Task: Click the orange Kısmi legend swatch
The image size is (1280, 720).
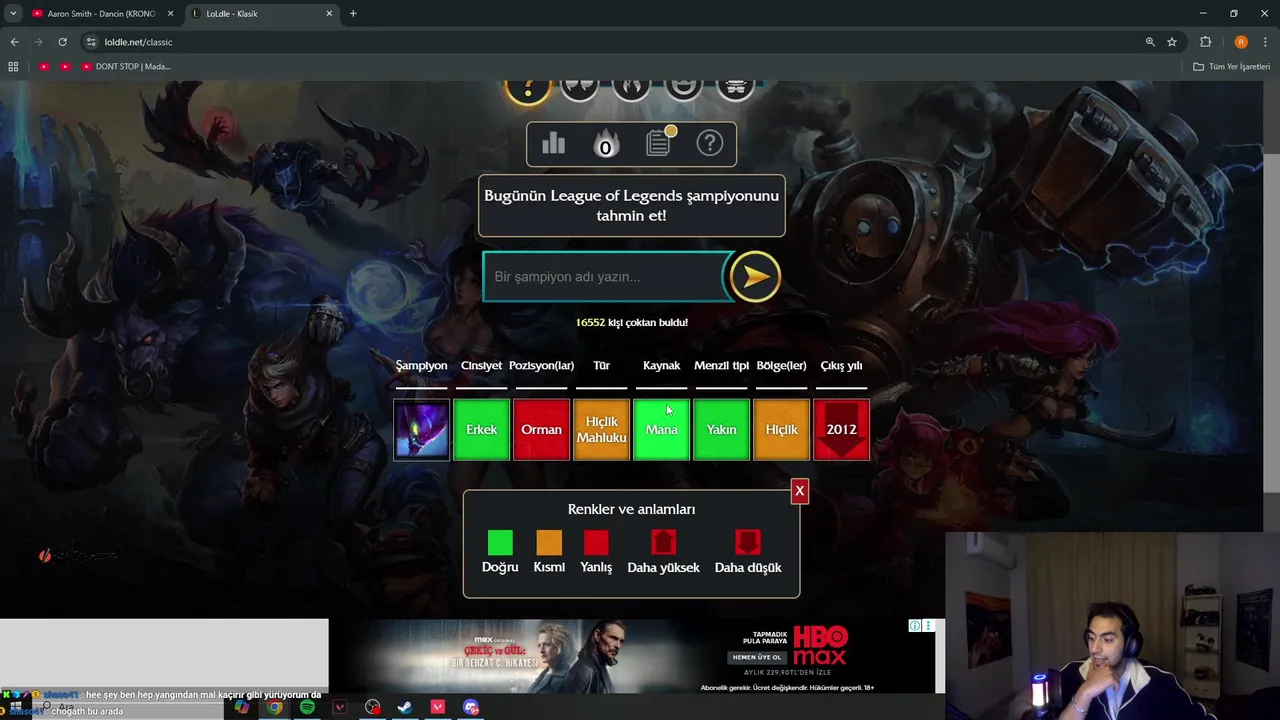Action: (x=549, y=543)
